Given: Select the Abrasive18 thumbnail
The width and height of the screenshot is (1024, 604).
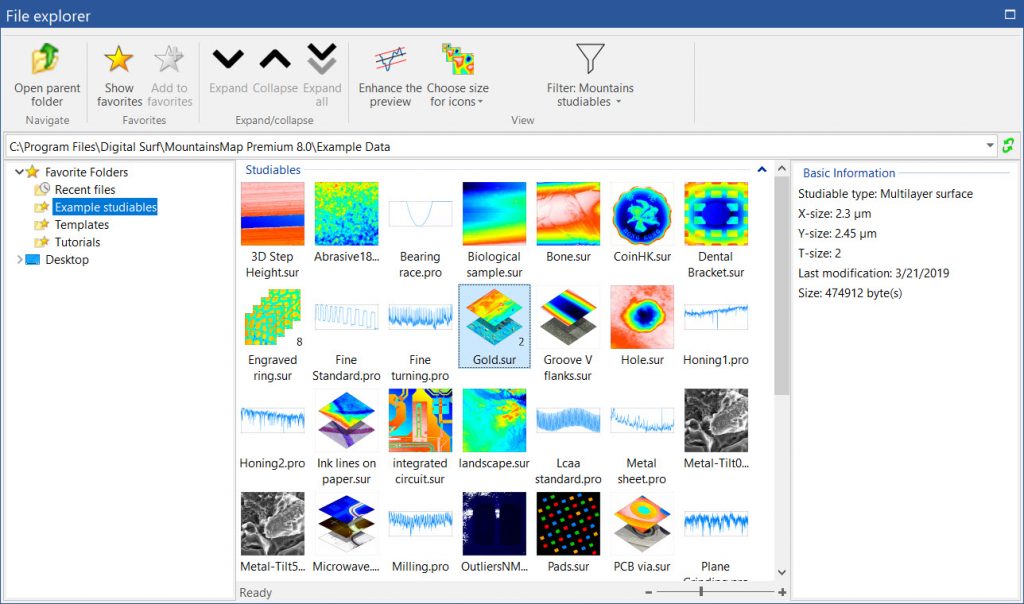Looking at the screenshot, I should (x=346, y=214).
